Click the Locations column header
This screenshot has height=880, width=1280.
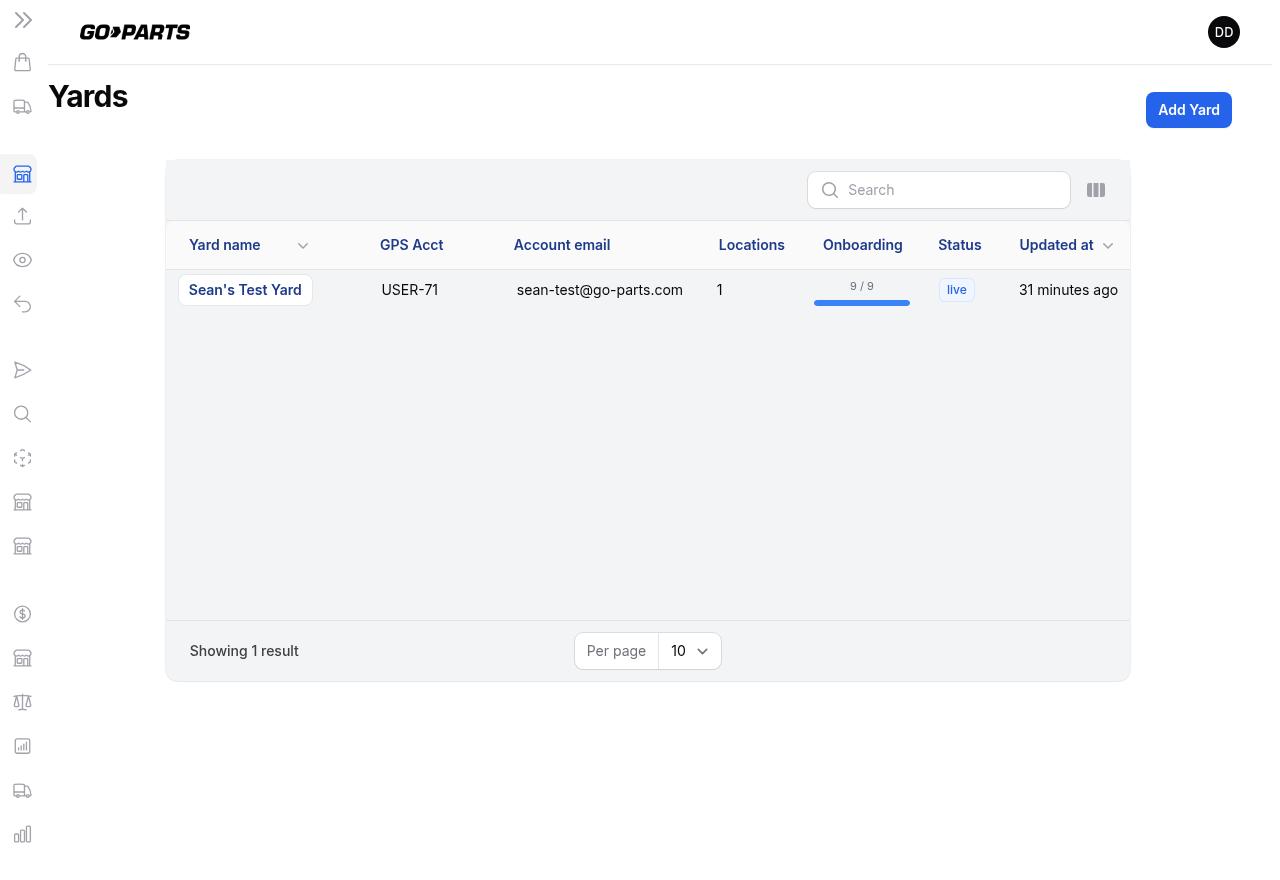(x=752, y=245)
